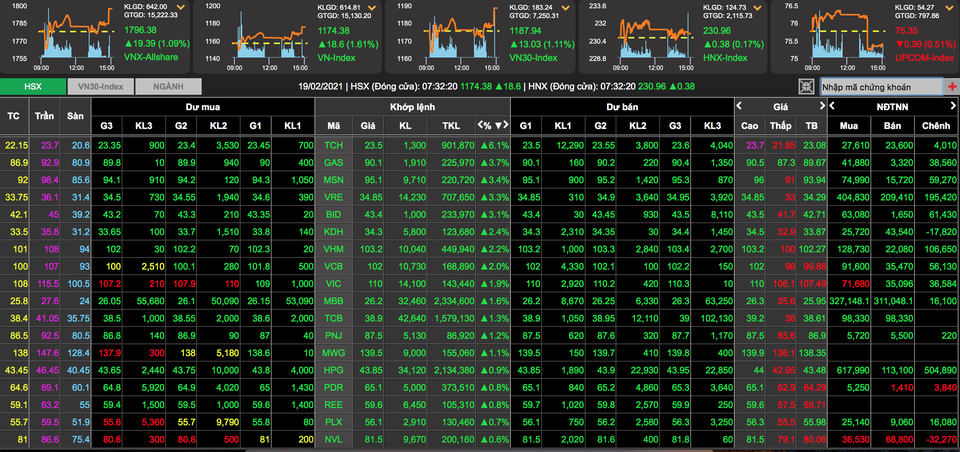Open the MBB stock code

pyautogui.click(x=334, y=301)
